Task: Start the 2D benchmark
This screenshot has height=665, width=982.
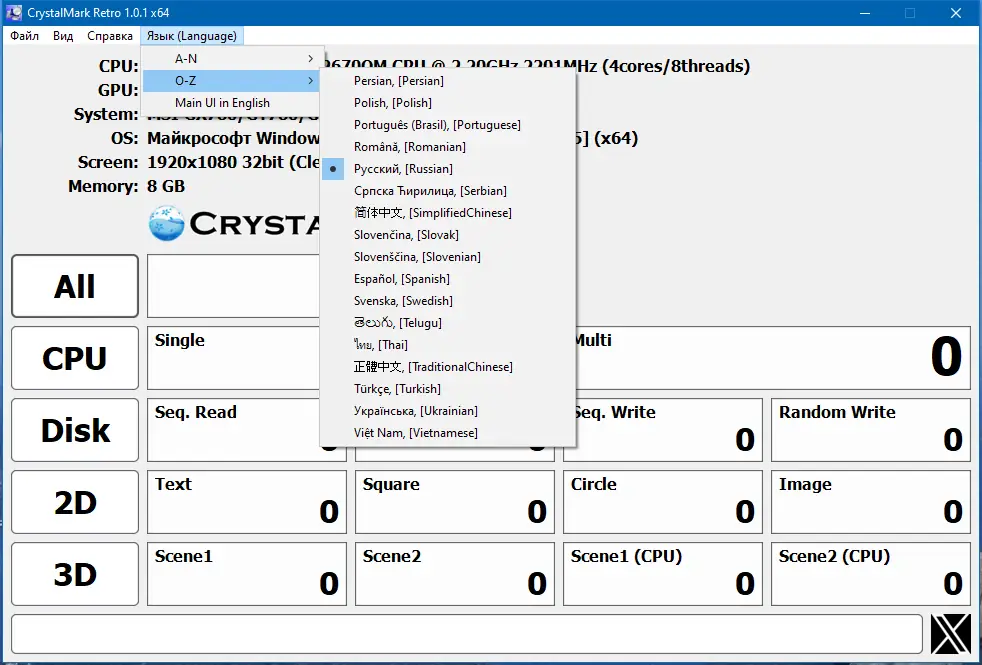Action: tap(75, 502)
